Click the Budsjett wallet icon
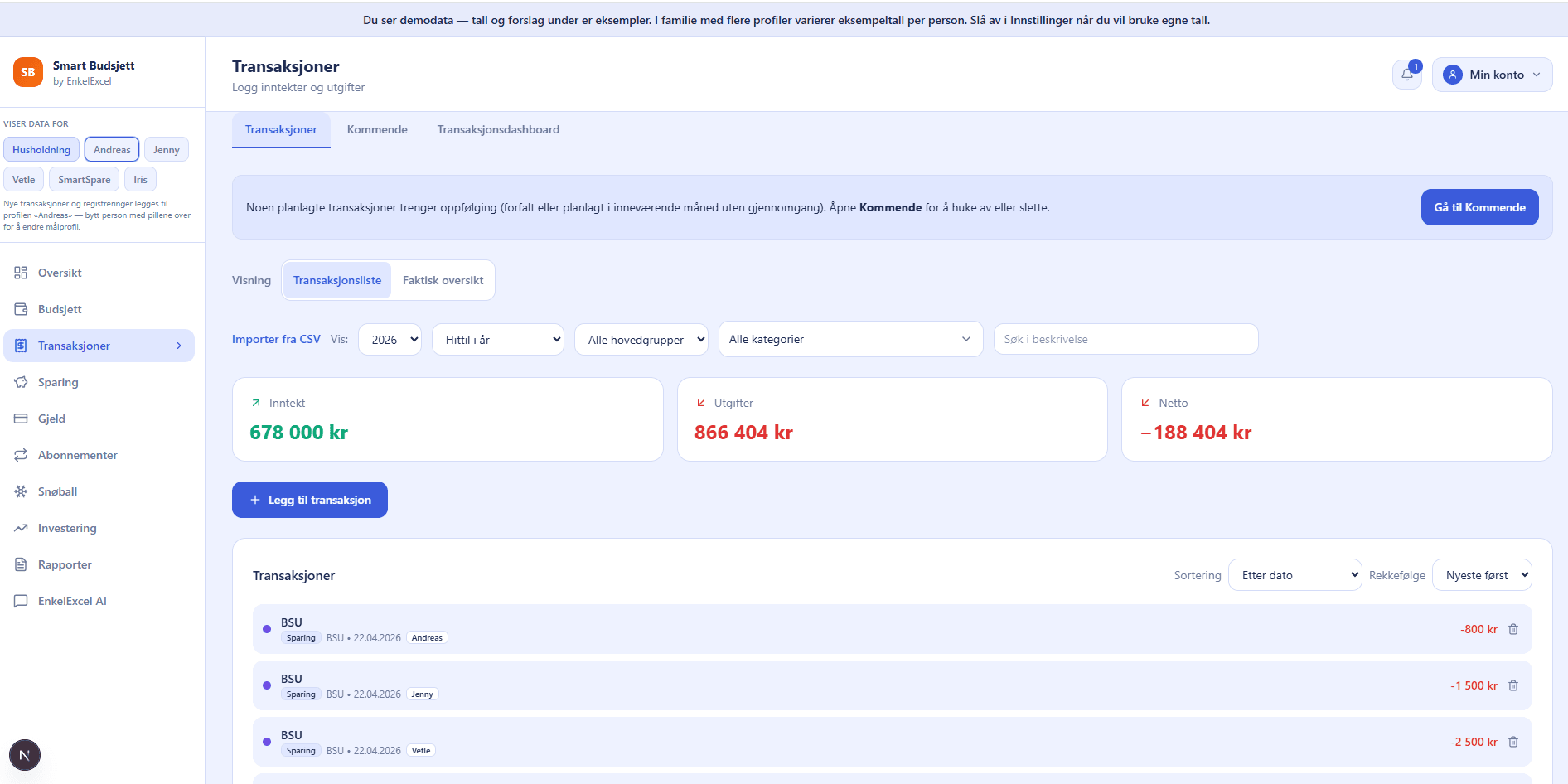 (x=21, y=309)
